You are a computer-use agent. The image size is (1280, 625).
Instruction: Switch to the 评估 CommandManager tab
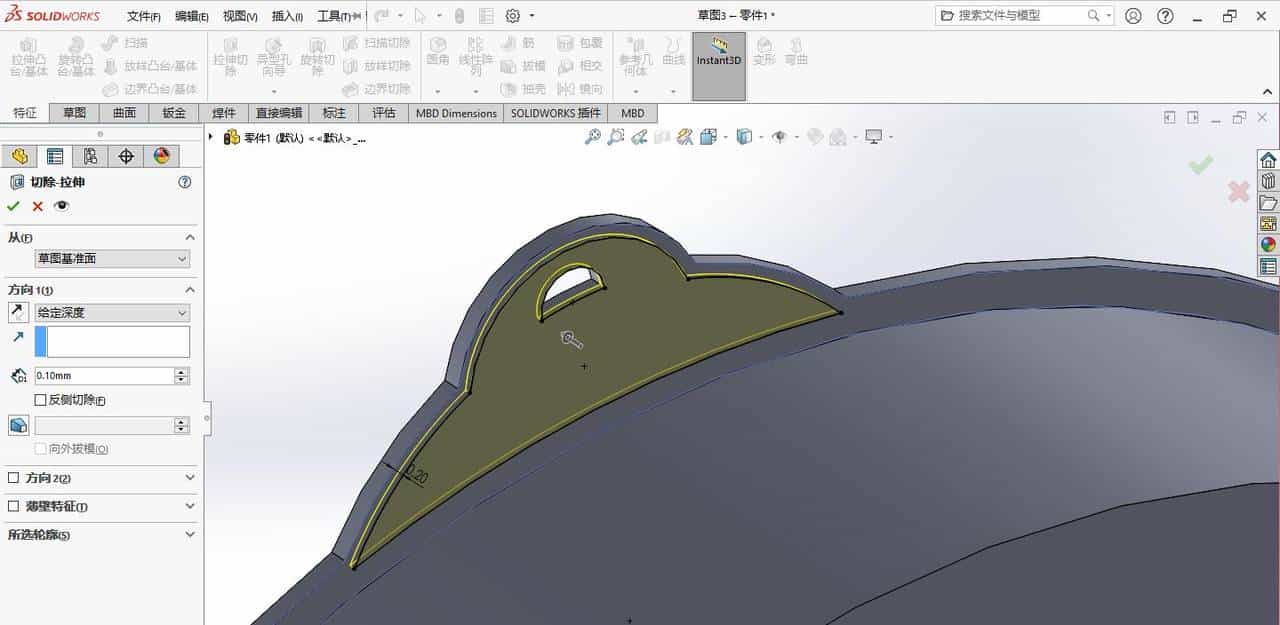[x=384, y=113]
